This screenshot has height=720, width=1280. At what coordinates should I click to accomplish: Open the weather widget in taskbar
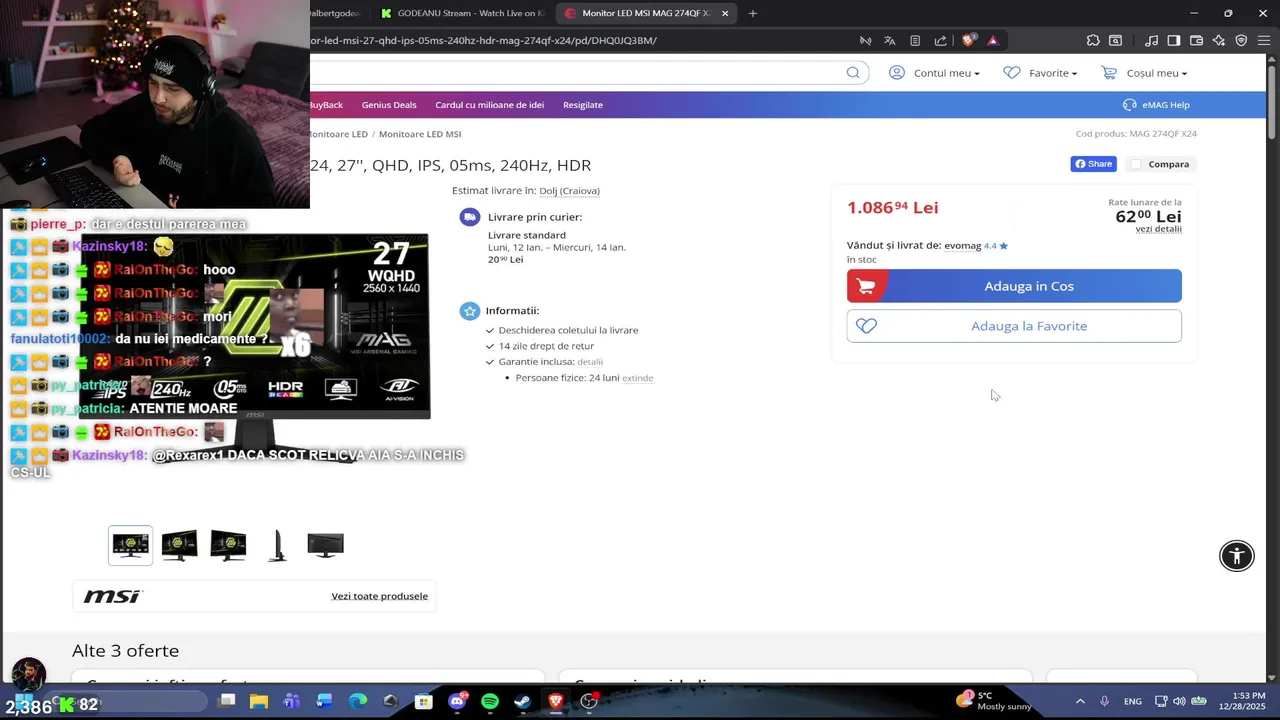pyautogui.click(x=994, y=701)
